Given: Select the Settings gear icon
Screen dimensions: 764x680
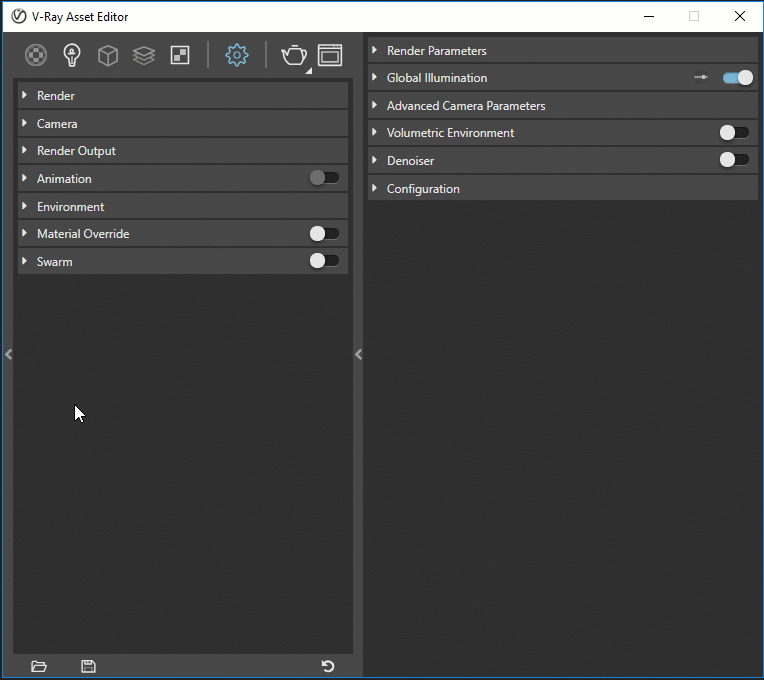Looking at the screenshot, I should [x=237, y=55].
